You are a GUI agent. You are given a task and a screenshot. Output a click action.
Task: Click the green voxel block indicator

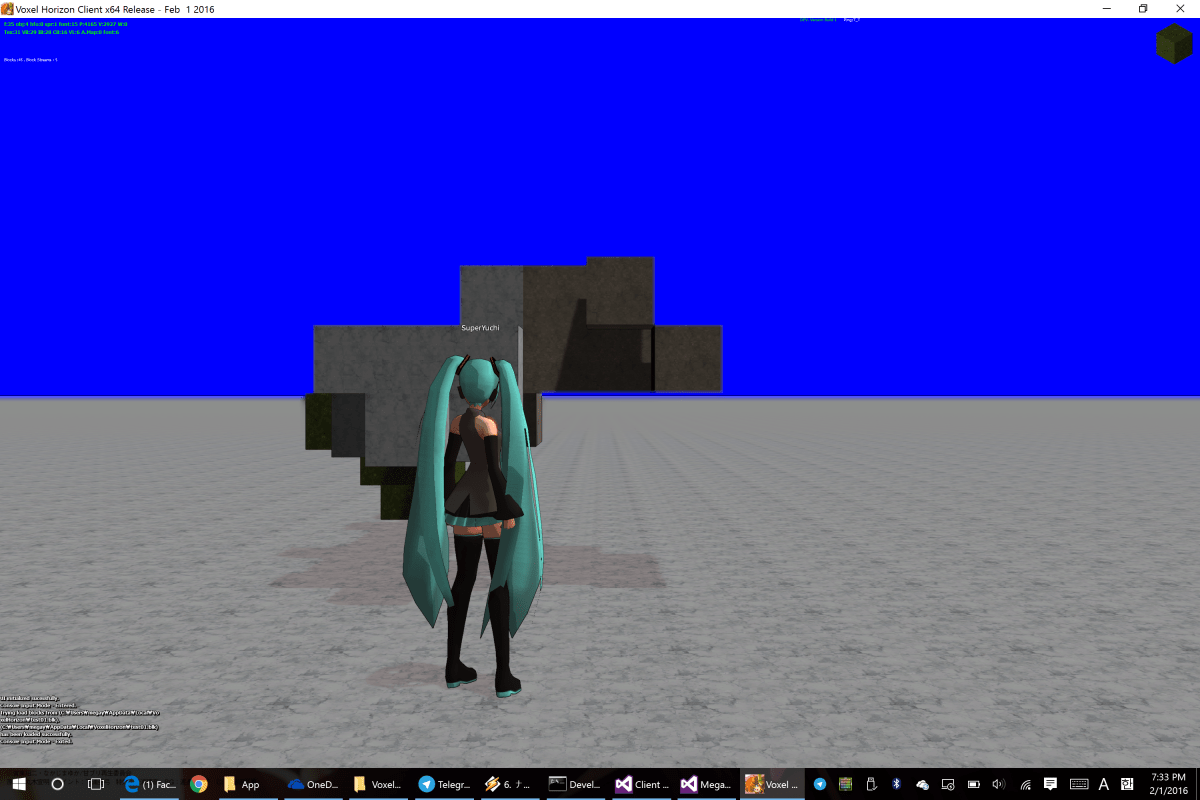(x=1173, y=44)
